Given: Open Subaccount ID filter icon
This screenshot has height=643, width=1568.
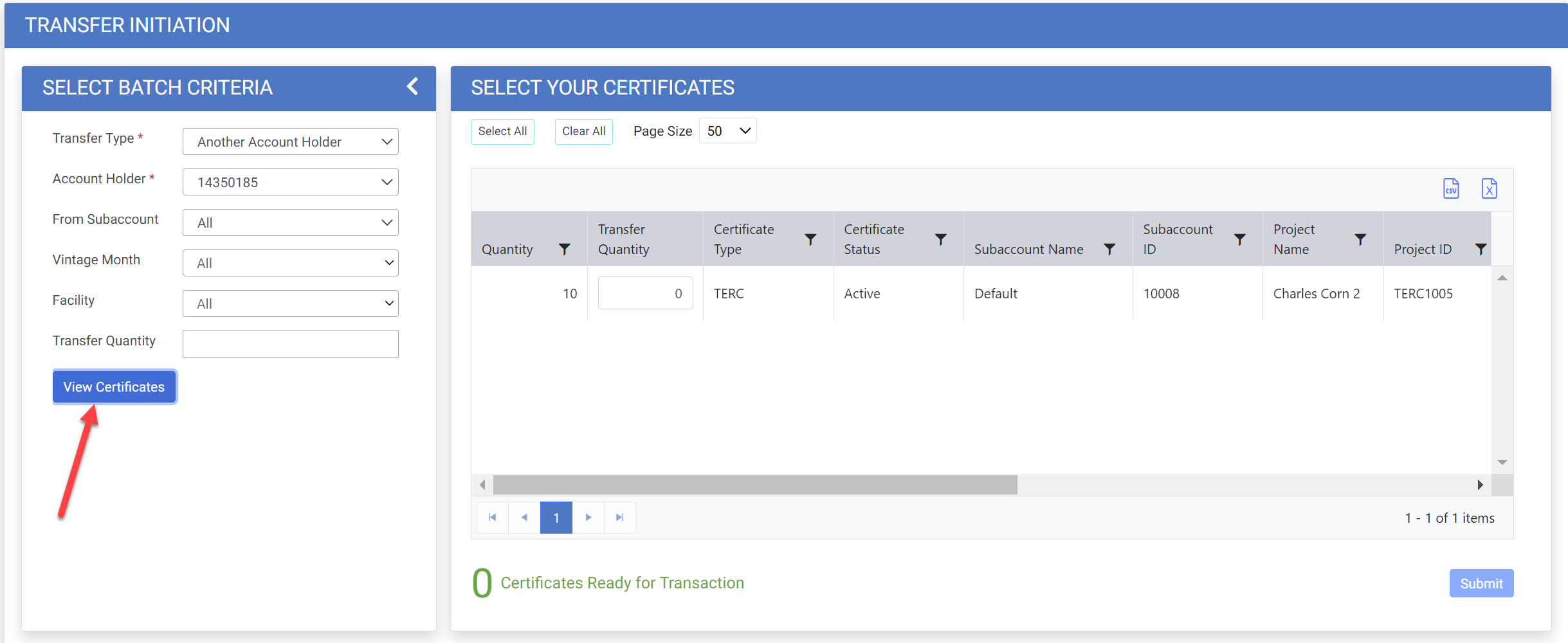Looking at the screenshot, I should (x=1239, y=239).
